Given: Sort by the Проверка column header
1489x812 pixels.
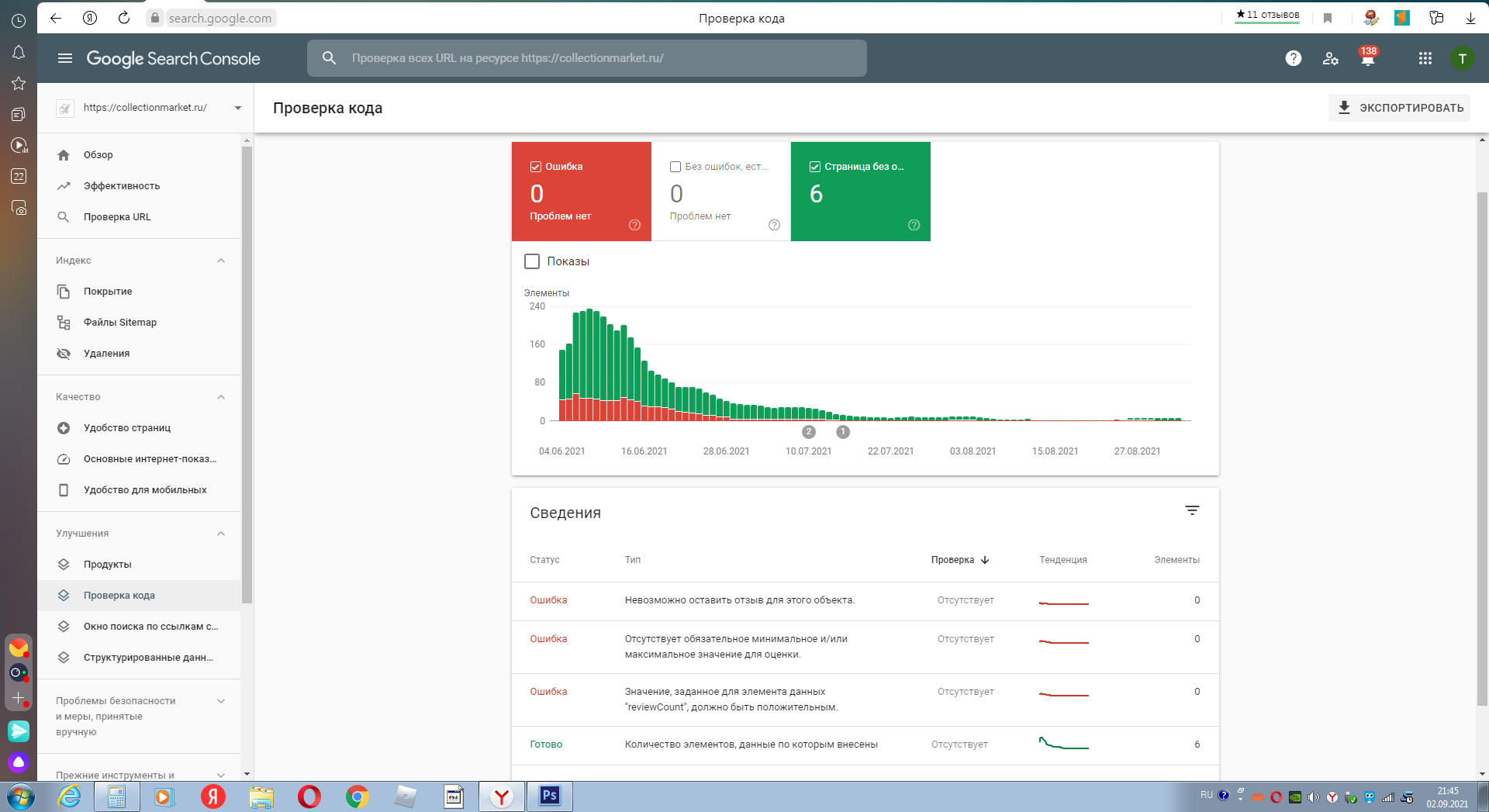Looking at the screenshot, I should [960, 560].
